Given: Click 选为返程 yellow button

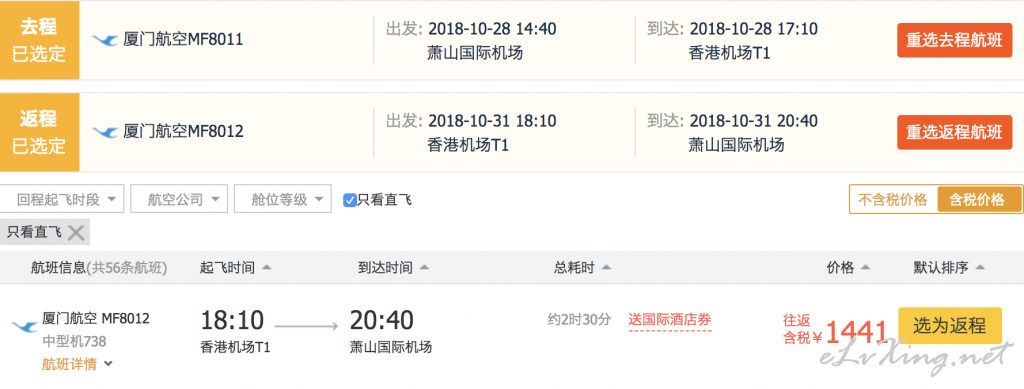Looking at the screenshot, I should coord(950,325).
